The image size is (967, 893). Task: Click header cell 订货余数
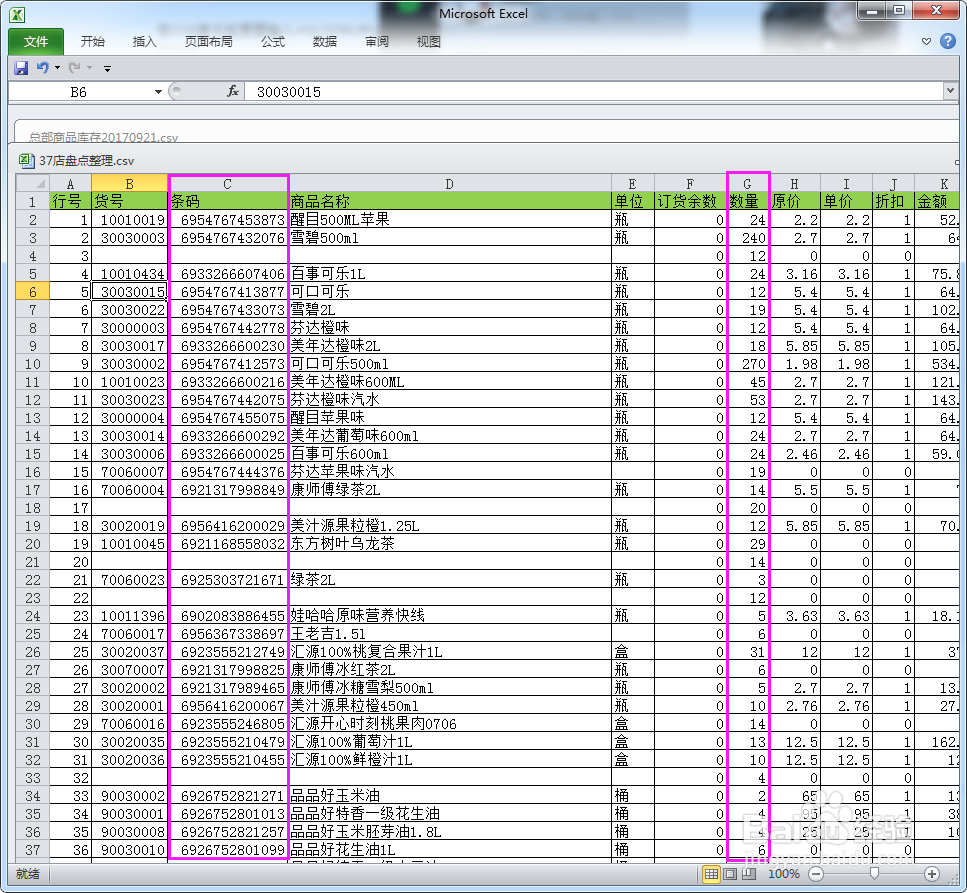click(691, 201)
